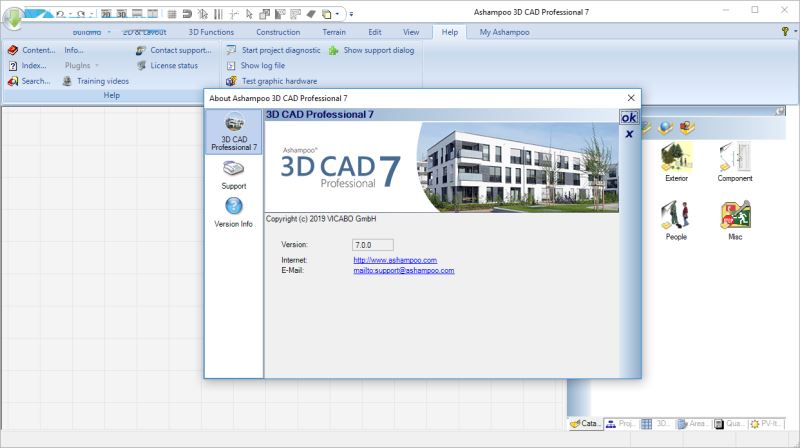The width and height of the screenshot is (800, 448).
Task: Switch to the PV-It... bottom panel tab
Action: [765, 424]
